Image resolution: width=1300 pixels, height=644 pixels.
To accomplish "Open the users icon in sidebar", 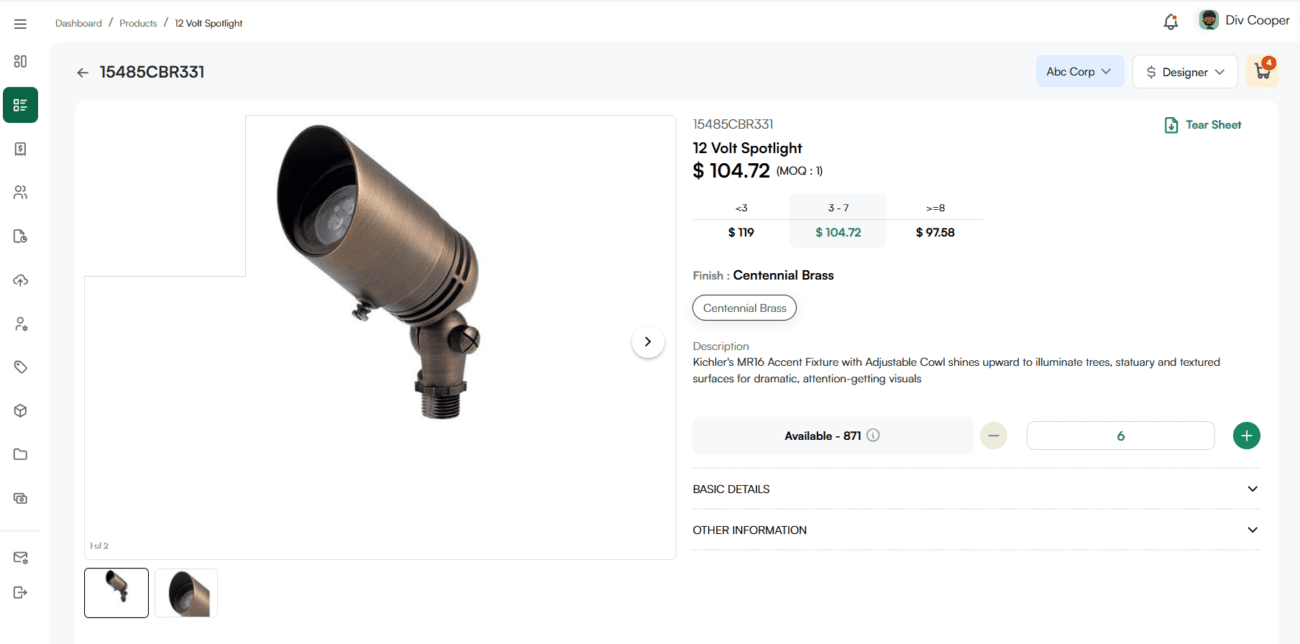I will pos(20,192).
